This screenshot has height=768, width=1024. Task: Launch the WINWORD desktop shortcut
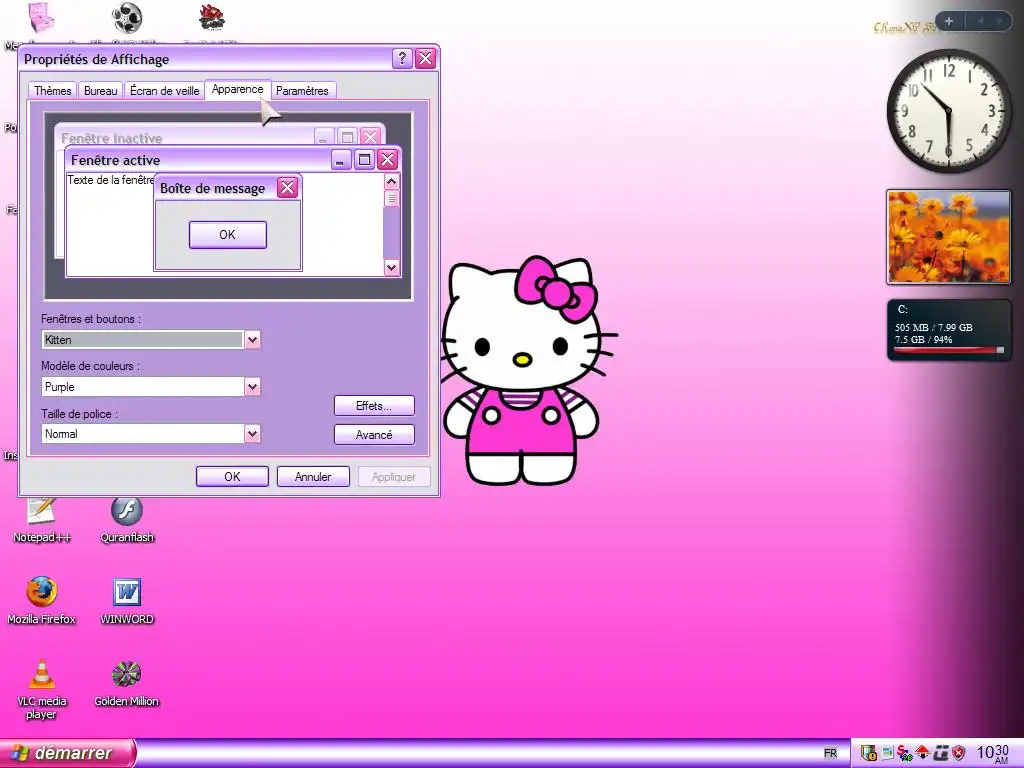127,601
